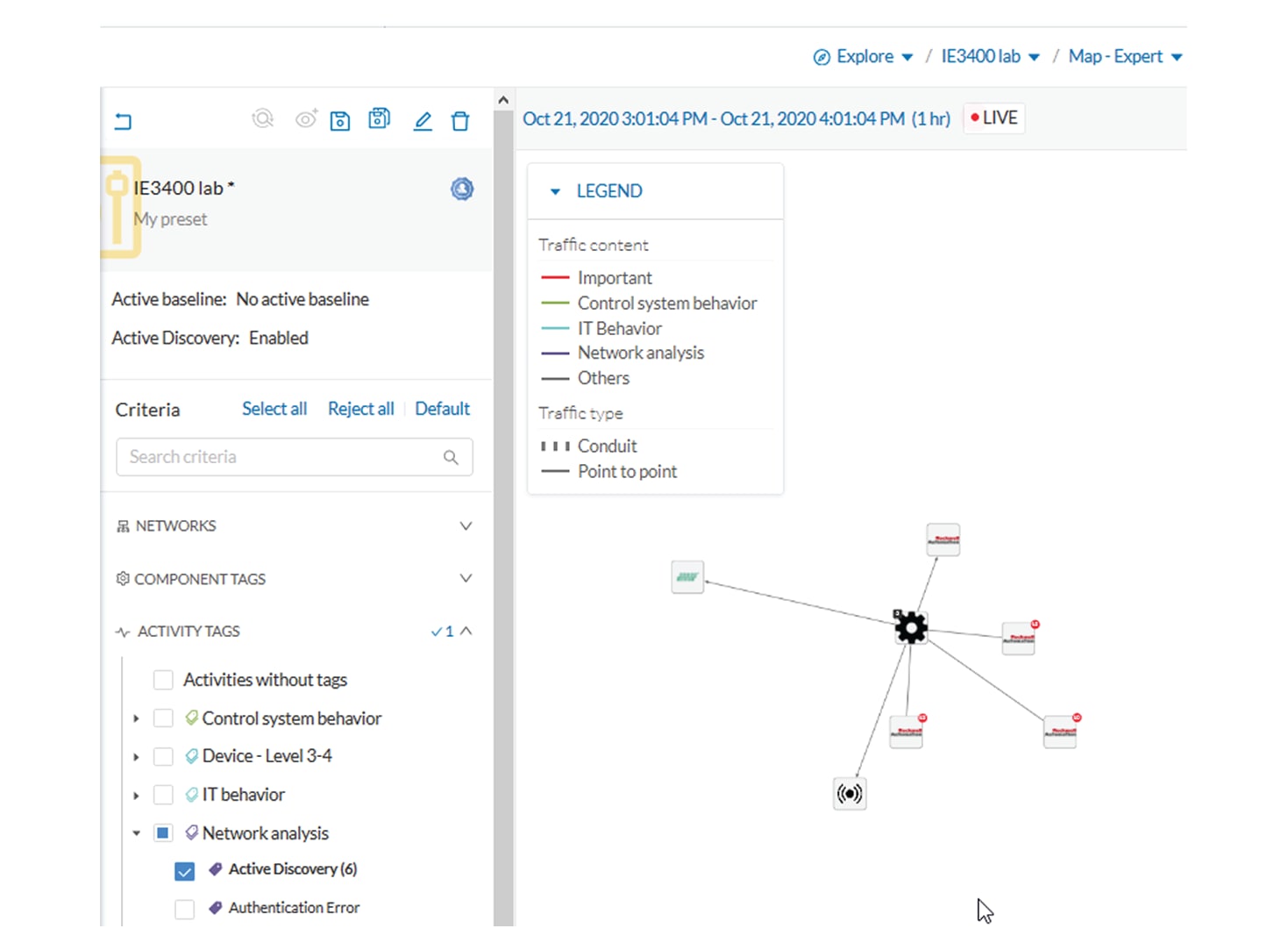Screen dimensions: 1288x950
Task: Check the IT behavior checkbox
Action: coord(163,795)
